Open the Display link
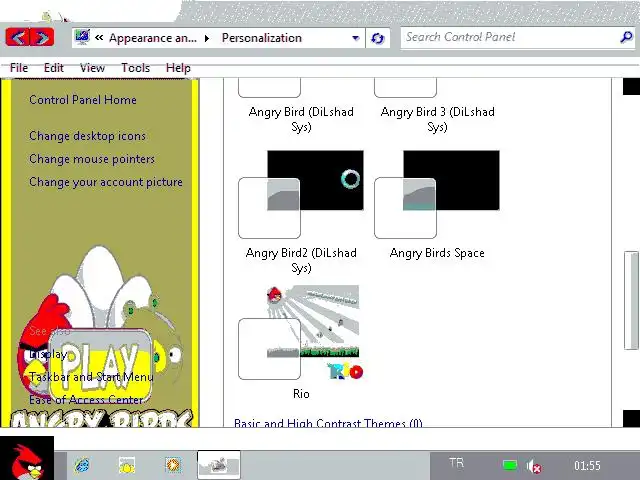This screenshot has width=640, height=480. pyautogui.click(x=48, y=354)
